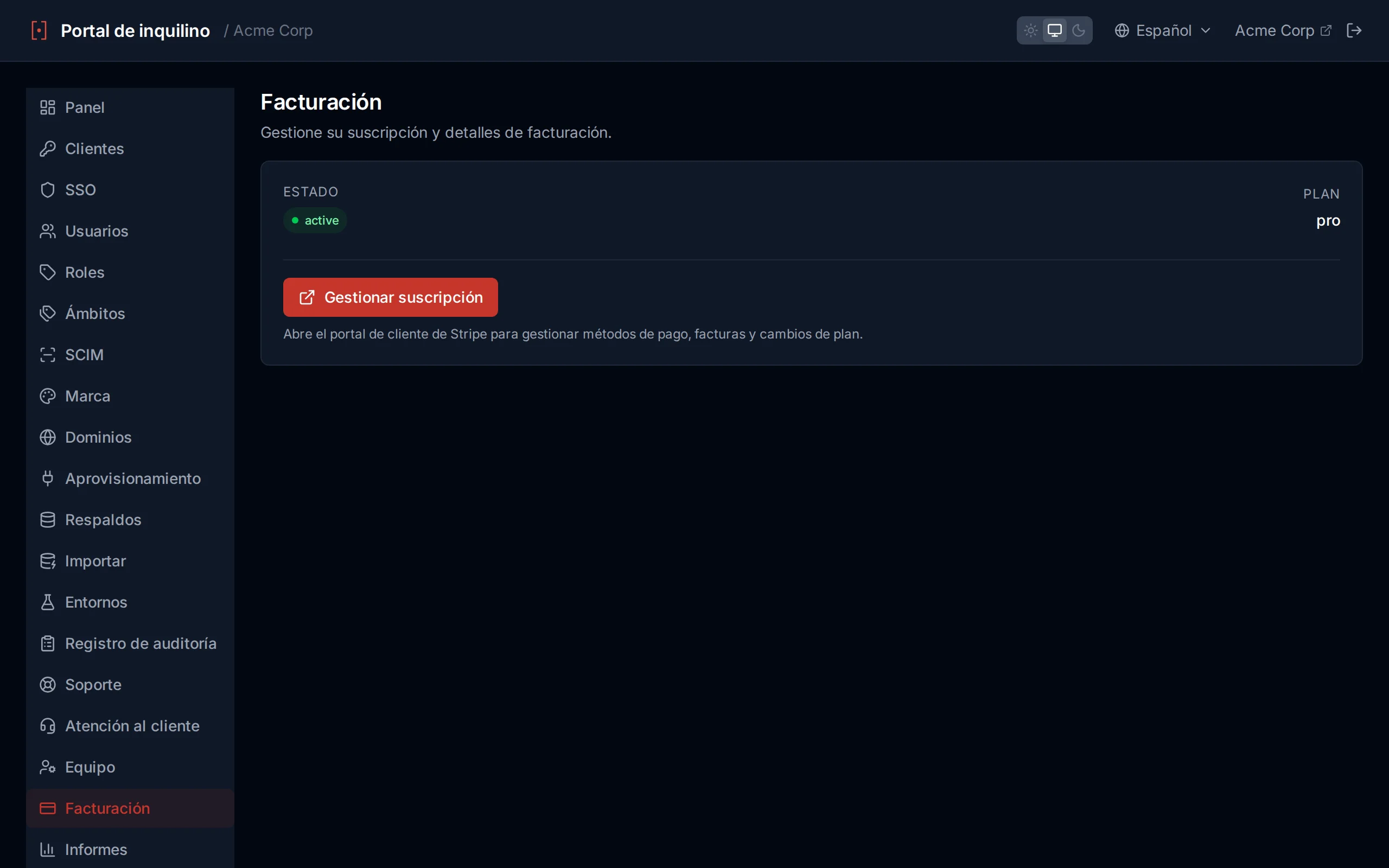Open the Español language dropdown
Viewport: 1389px width, 868px height.
click(1163, 30)
